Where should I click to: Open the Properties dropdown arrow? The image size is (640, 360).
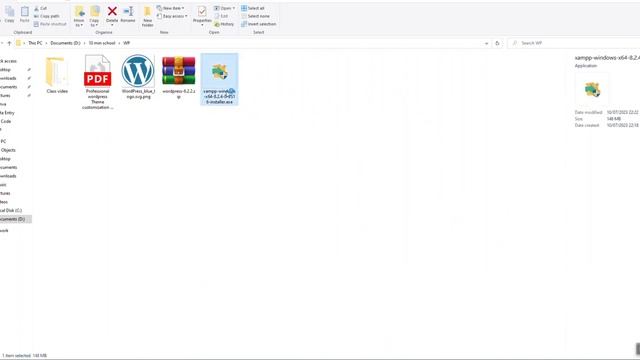point(202,25)
